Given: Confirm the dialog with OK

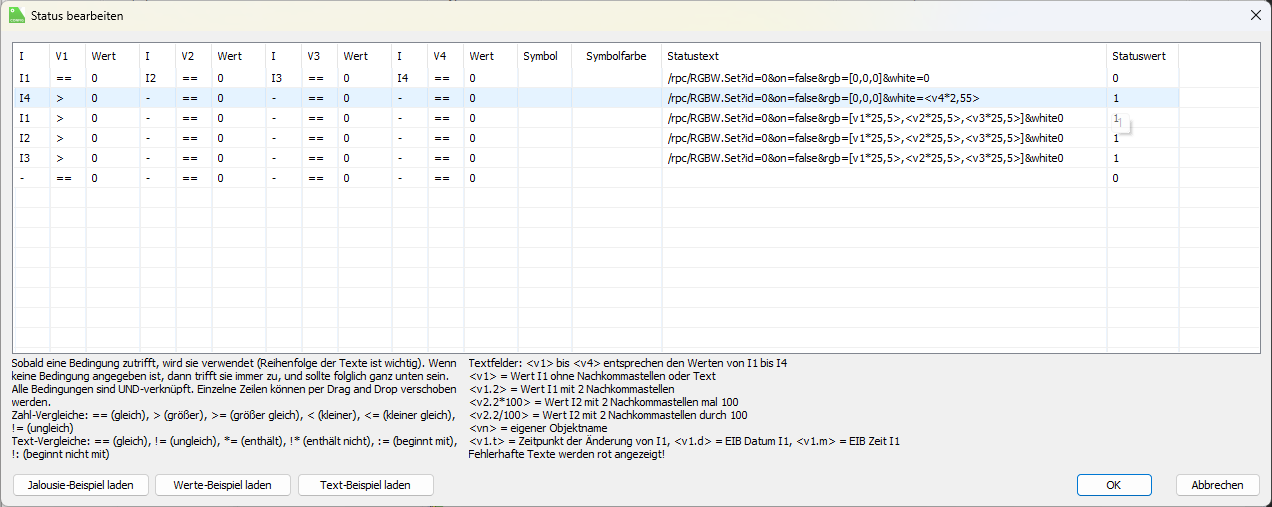Looking at the screenshot, I should 1114,485.
